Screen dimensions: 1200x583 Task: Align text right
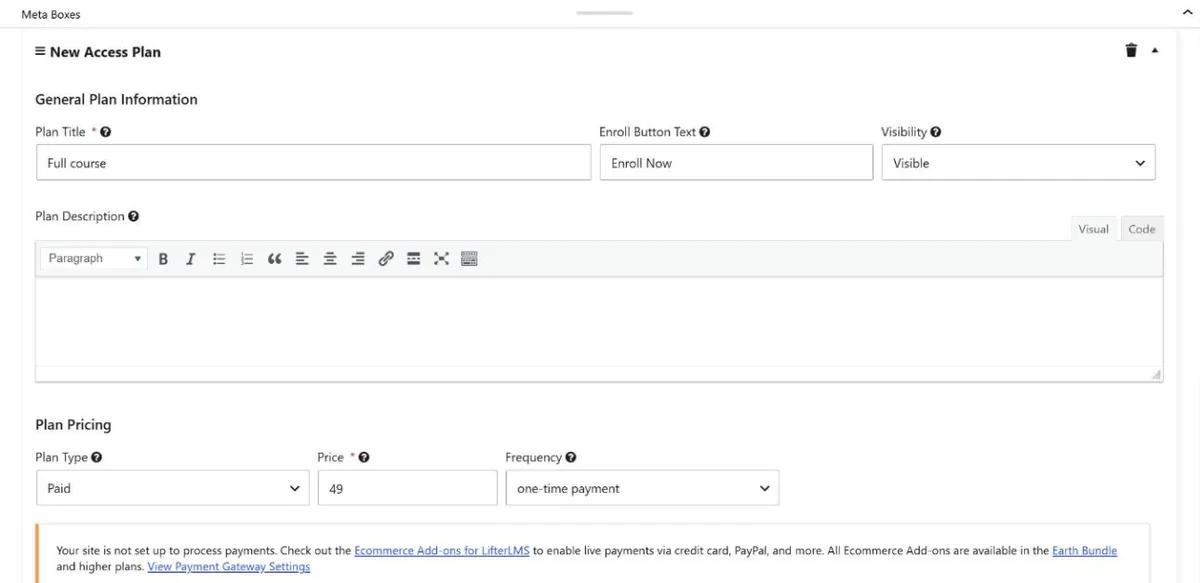[358, 259]
